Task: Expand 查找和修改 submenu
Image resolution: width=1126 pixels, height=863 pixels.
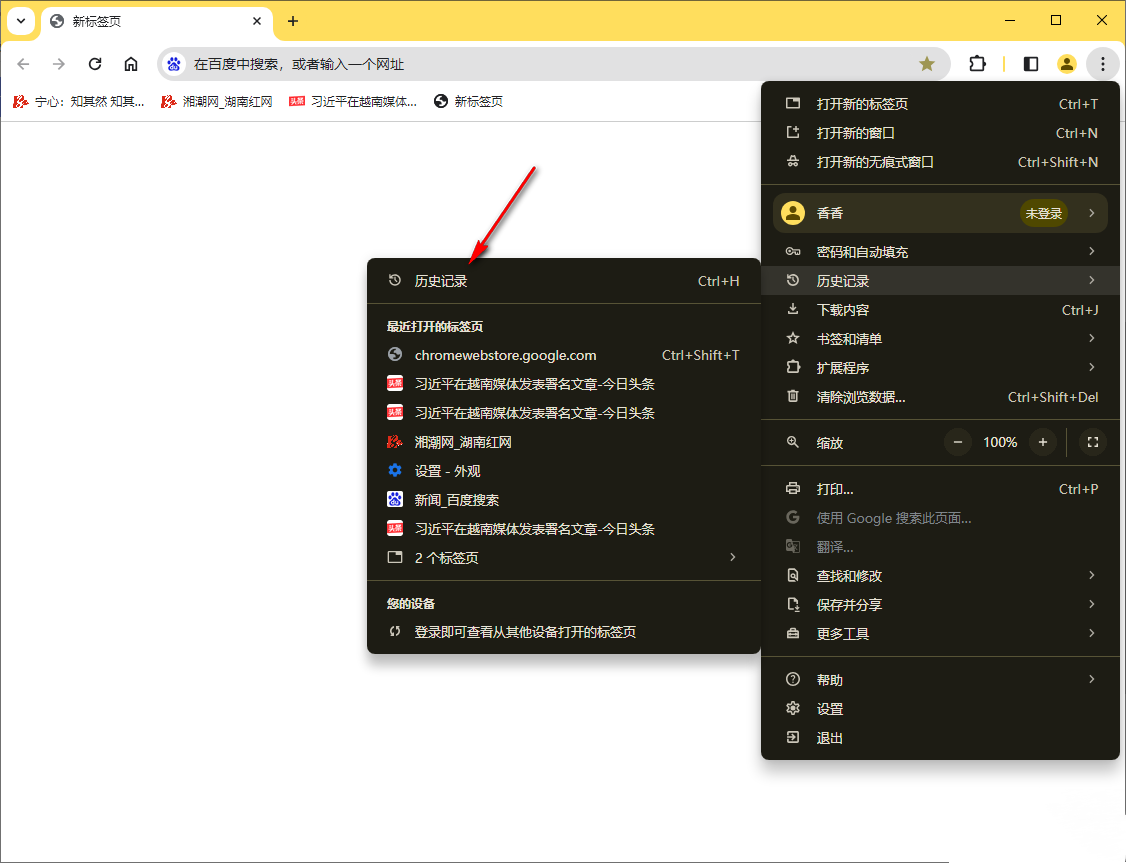Action: tap(940, 576)
